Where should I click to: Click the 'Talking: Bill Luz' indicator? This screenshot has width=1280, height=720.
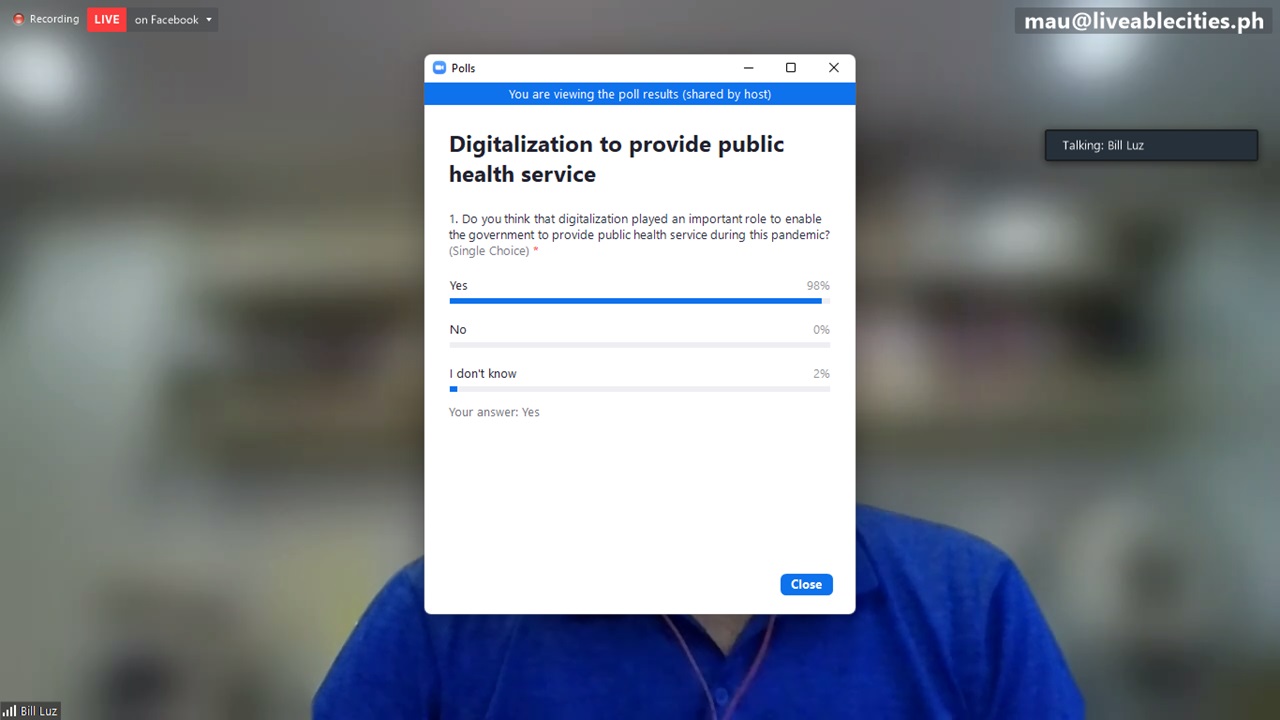click(x=1151, y=145)
